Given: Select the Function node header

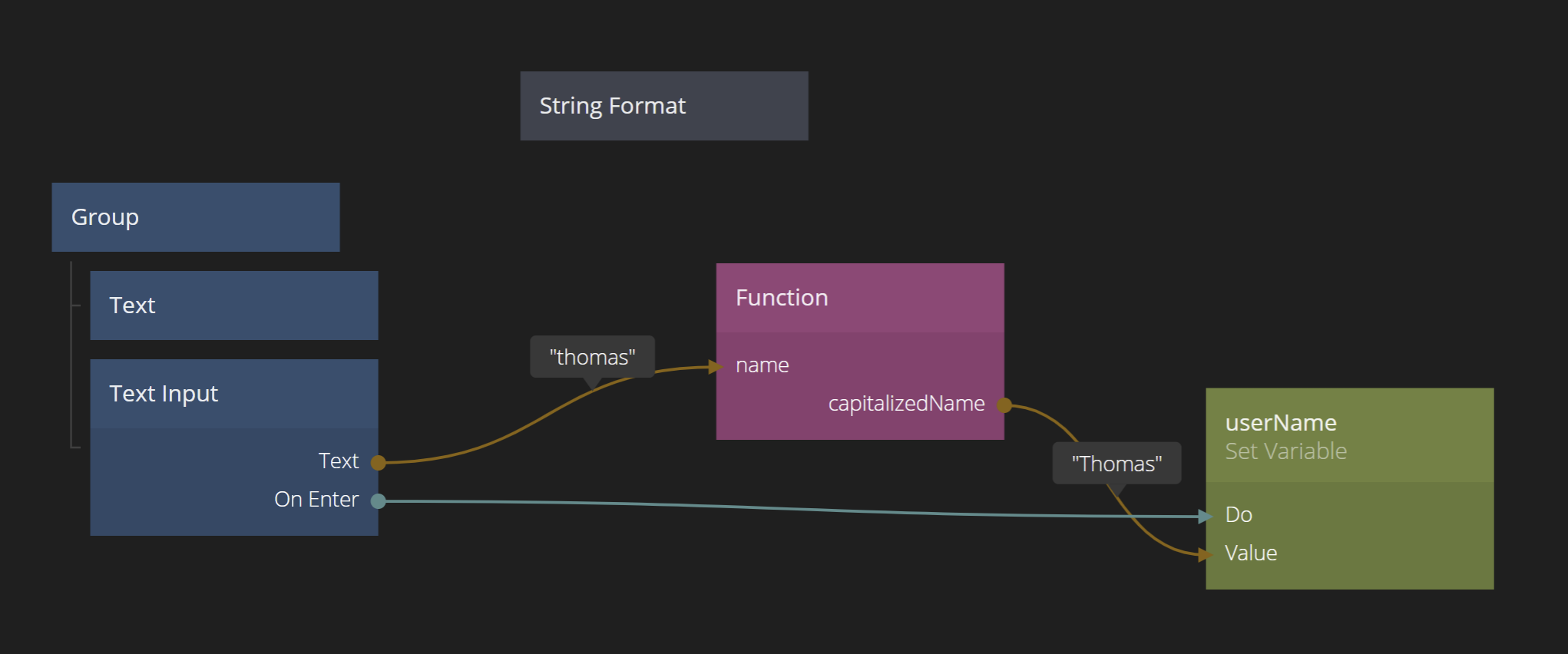Looking at the screenshot, I should click(x=859, y=298).
